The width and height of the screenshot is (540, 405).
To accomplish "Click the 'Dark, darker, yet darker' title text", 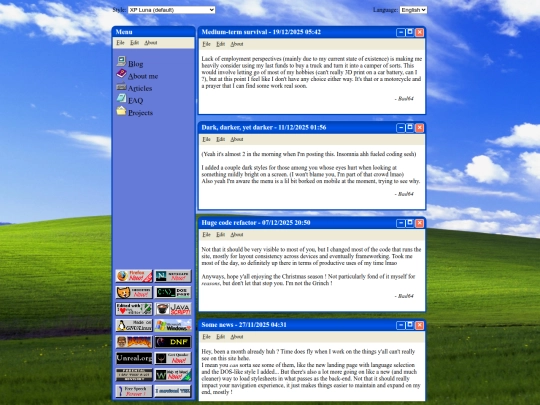I will pyautogui.click(x=237, y=127).
